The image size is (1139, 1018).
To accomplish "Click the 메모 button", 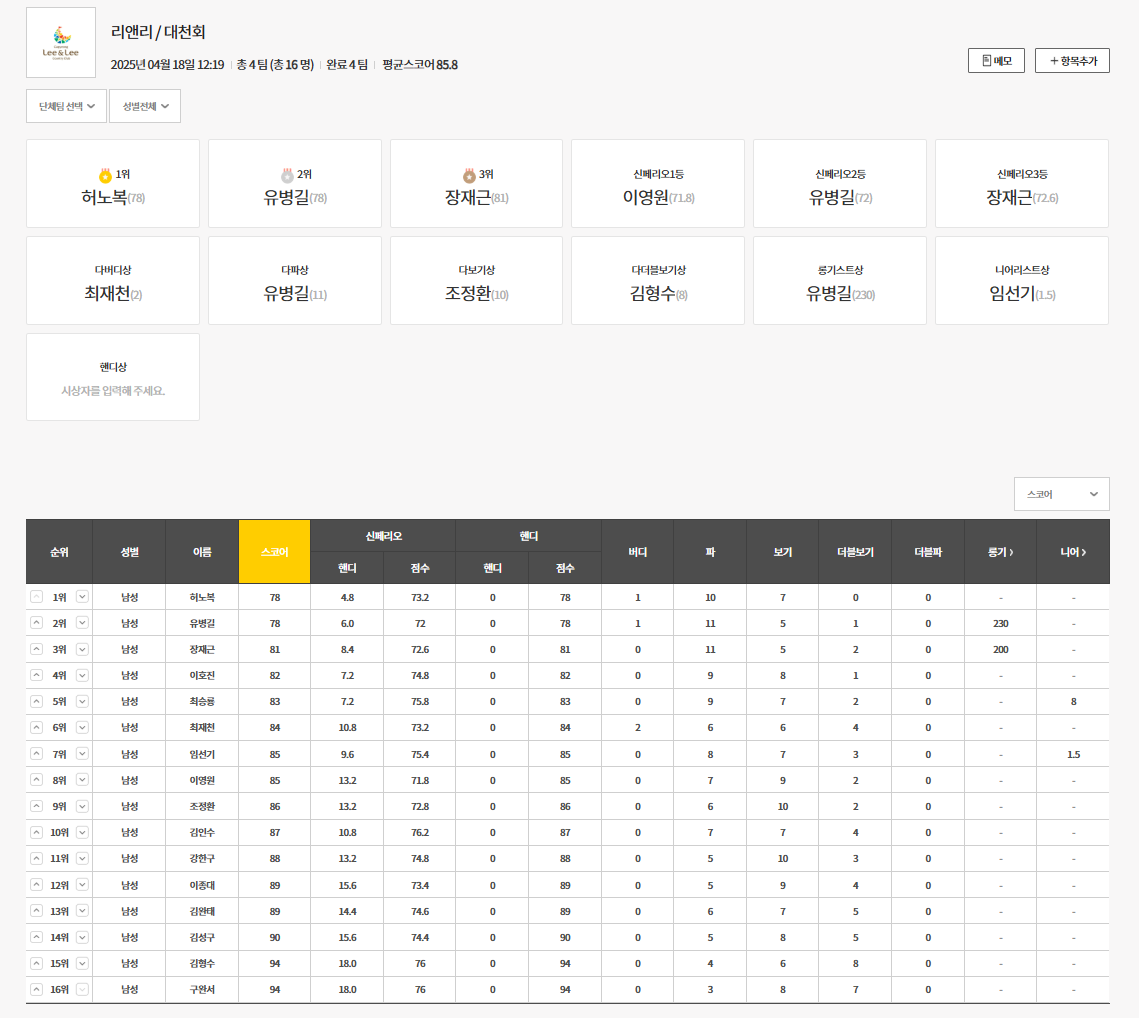I will click(x=996, y=61).
